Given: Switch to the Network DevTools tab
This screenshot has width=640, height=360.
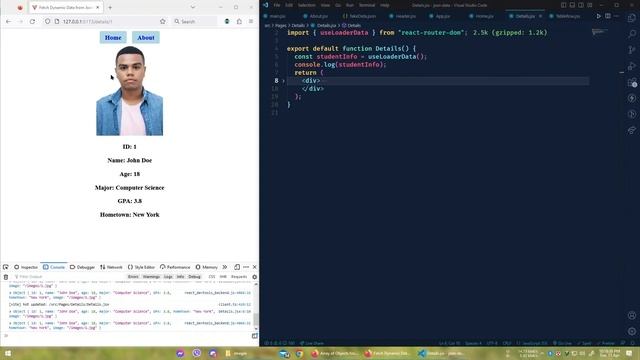Looking at the screenshot, I should tap(111, 267).
